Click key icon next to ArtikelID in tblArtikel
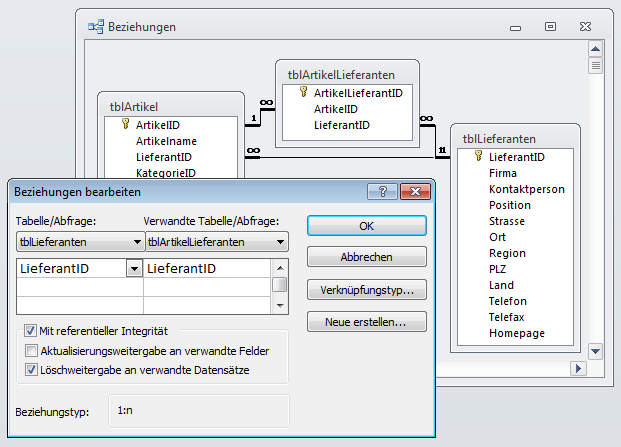Image resolution: width=621 pixels, height=447 pixels. (126, 125)
